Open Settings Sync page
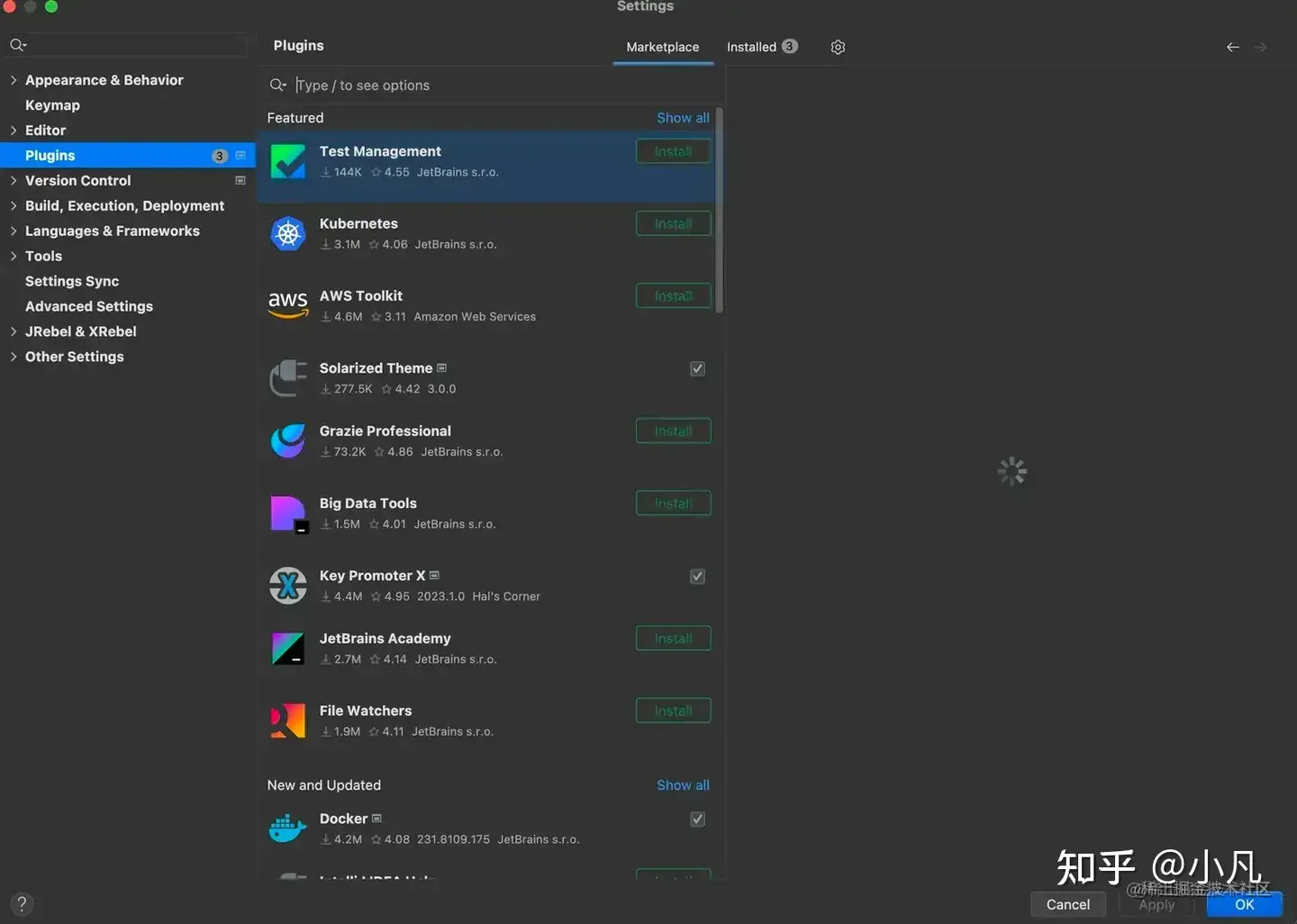 click(x=72, y=281)
